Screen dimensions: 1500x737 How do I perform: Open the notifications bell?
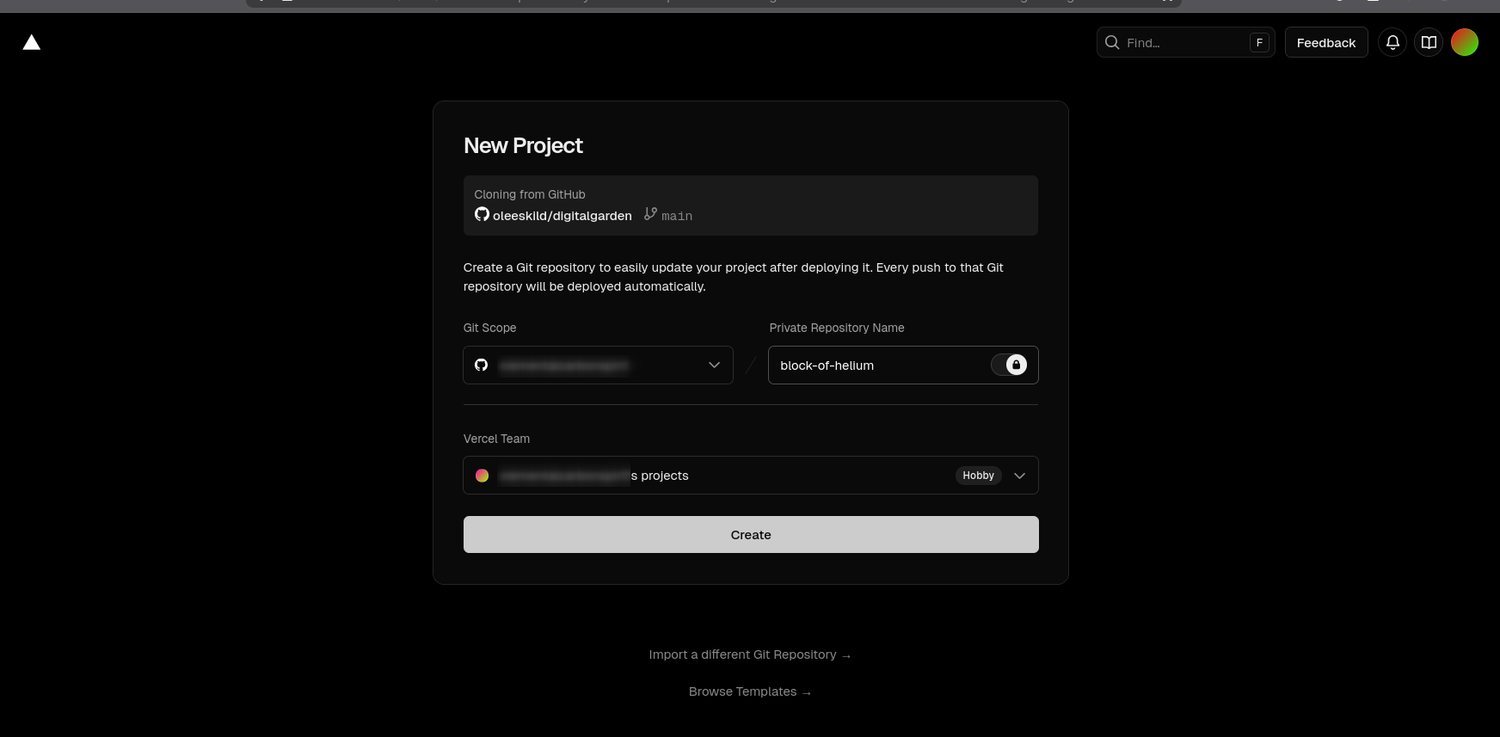[x=1392, y=42]
